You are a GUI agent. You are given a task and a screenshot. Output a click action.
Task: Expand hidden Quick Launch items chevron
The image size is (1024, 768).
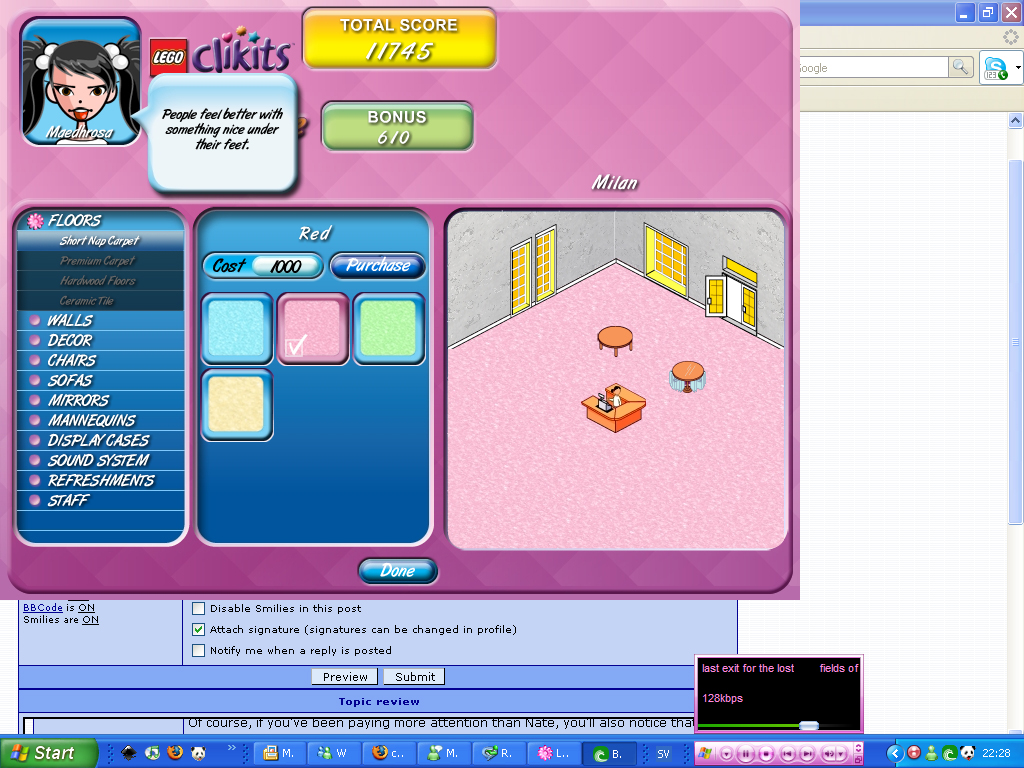[231, 748]
